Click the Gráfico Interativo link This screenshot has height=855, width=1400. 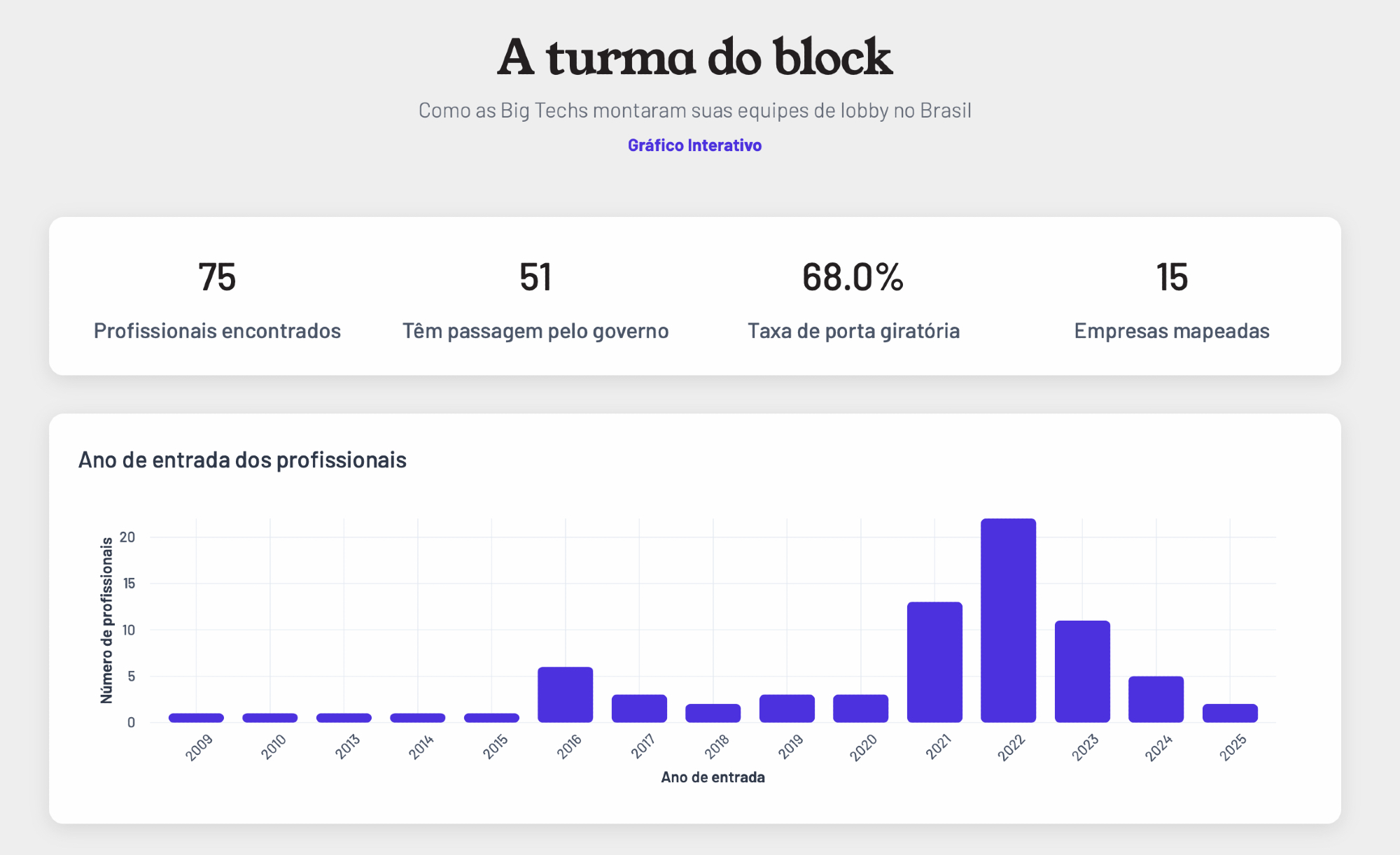click(x=694, y=145)
